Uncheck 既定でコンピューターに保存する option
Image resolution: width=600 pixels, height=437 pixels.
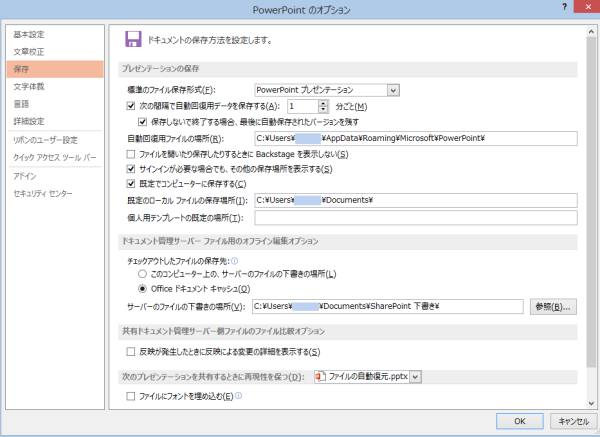coord(132,184)
